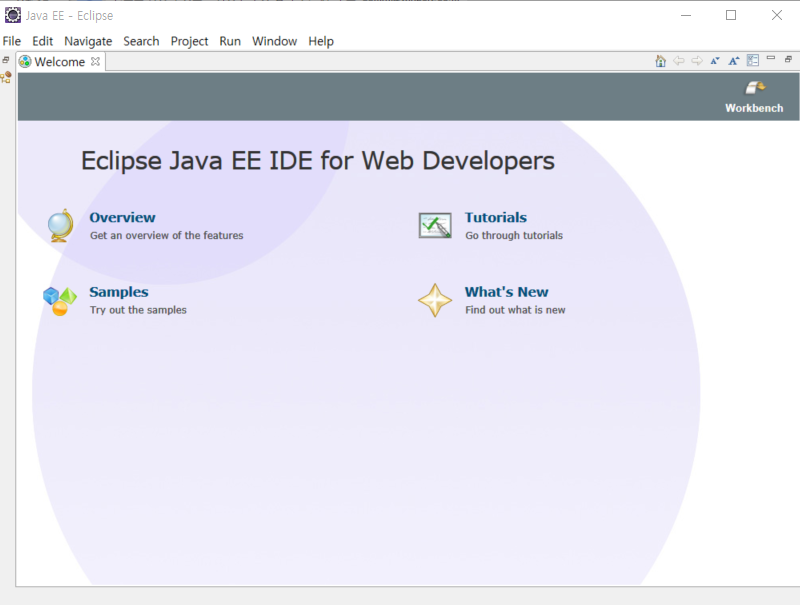Open the Project menu

tap(189, 41)
